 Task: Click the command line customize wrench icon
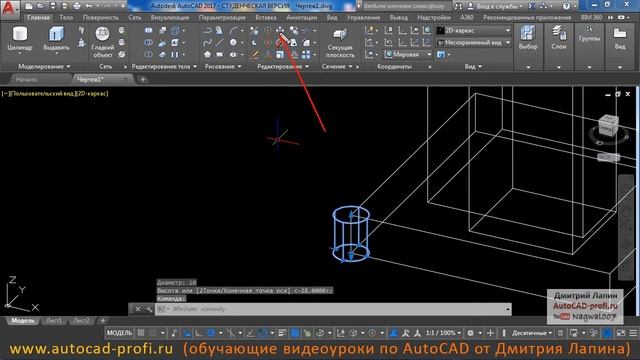[x=149, y=309]
